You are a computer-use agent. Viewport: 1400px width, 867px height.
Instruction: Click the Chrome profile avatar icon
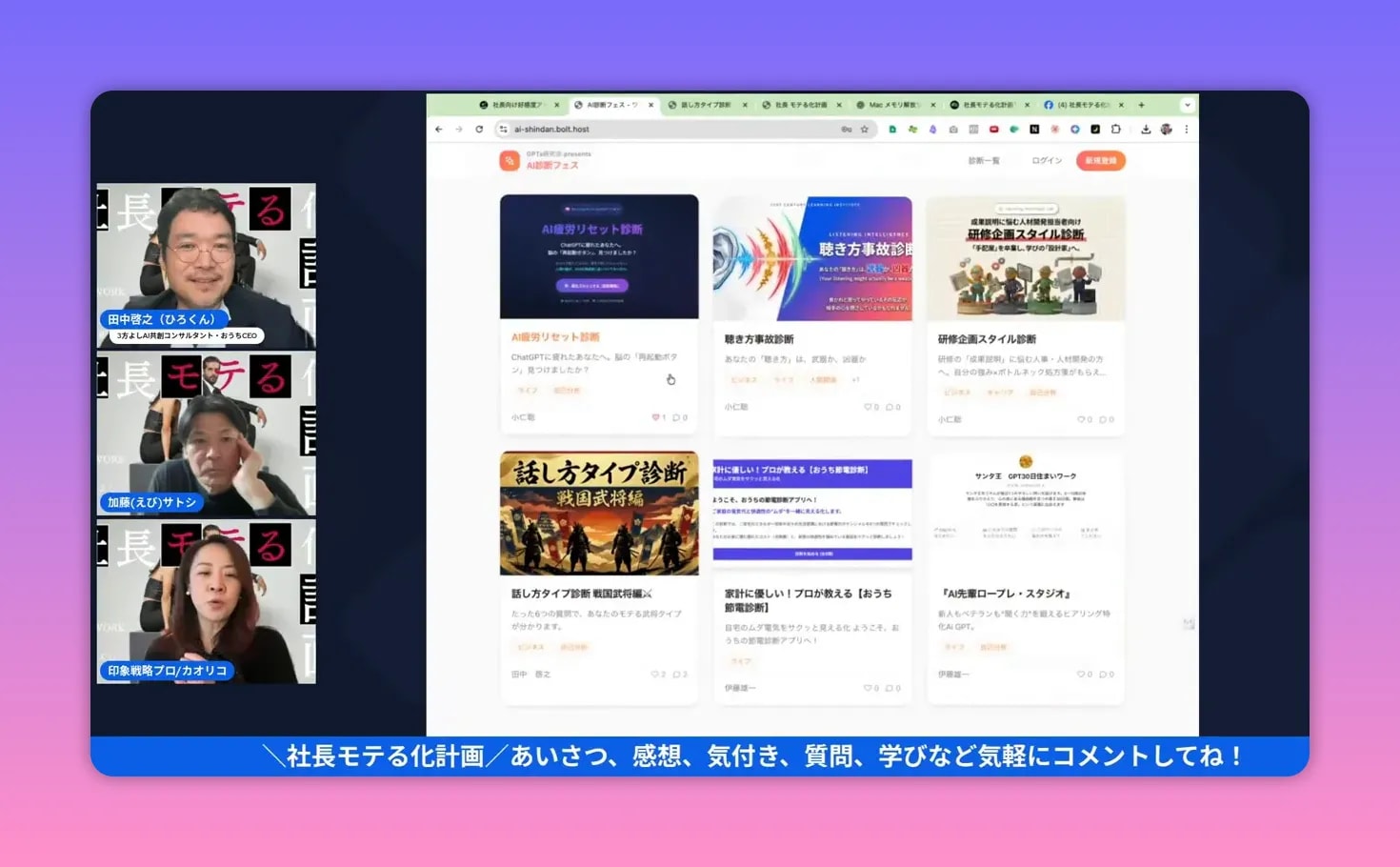(1167, 129)
